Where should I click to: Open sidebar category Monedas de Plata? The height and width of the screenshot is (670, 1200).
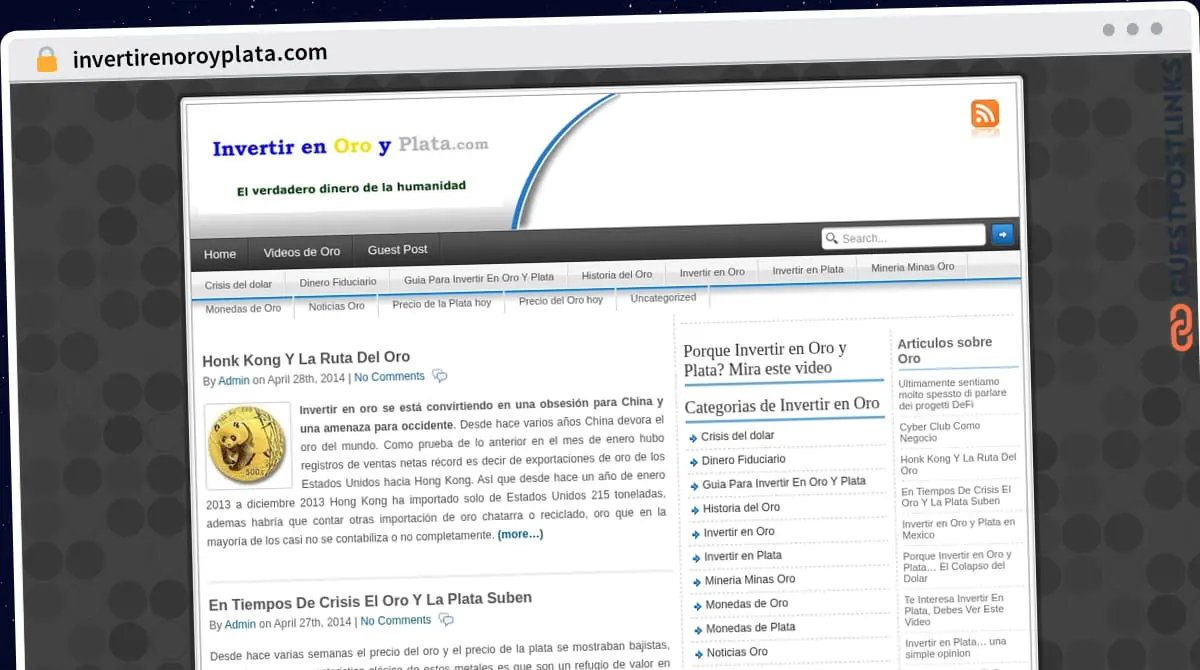point(751,628)
